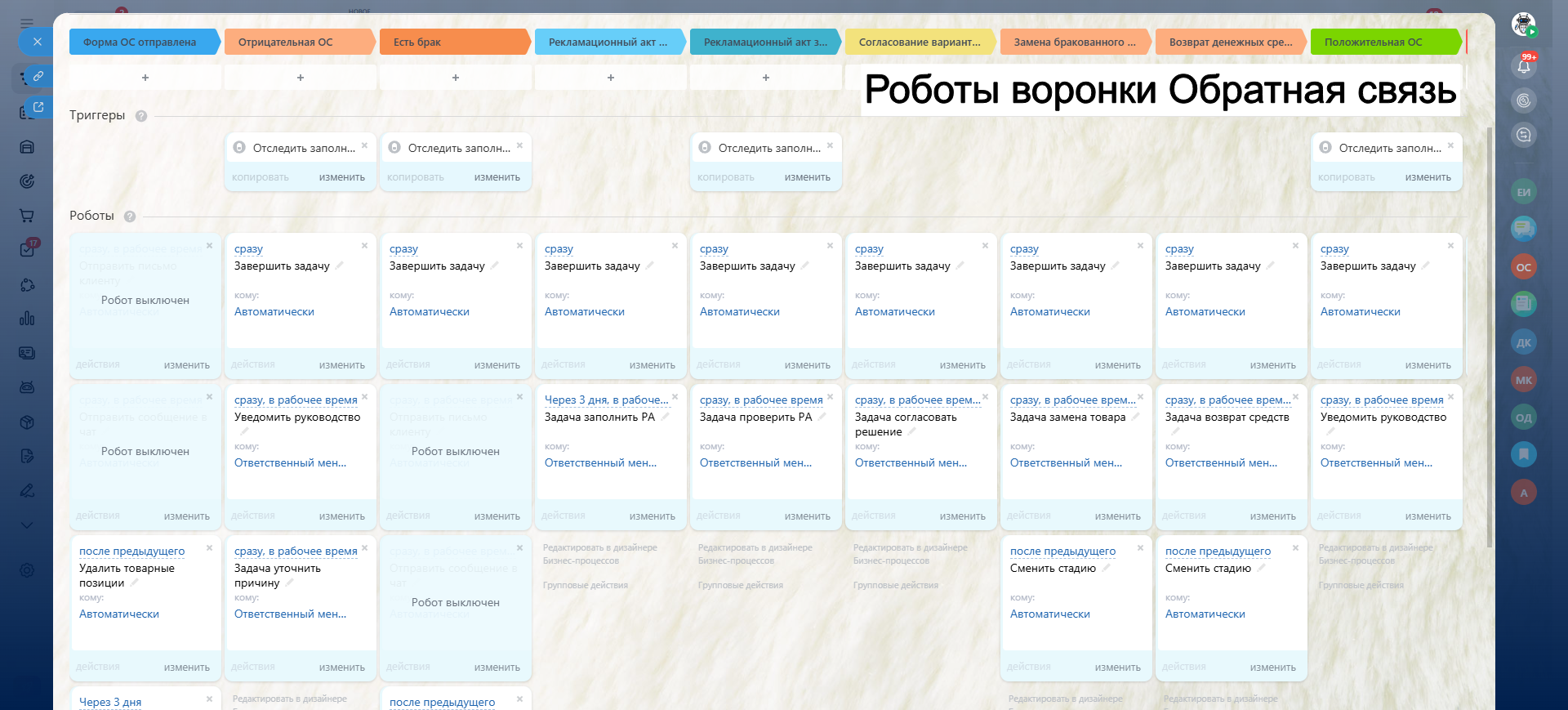Screen dimensions: 1568x710
Task: Change 'после предыдущего' delay on 'Удалить товарные позиции'
Action: (x=131, y=551)
